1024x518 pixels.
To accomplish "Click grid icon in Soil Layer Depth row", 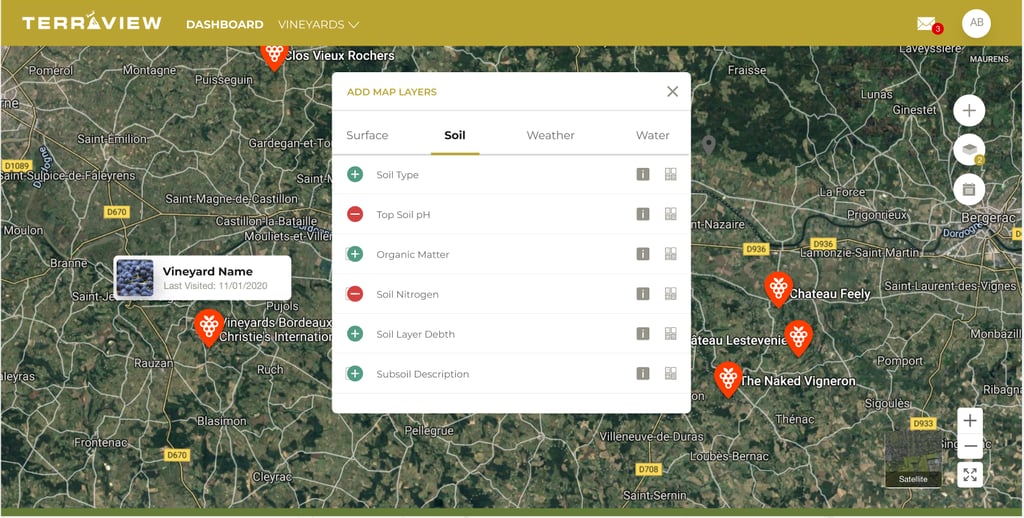I will tap(670, 334).
